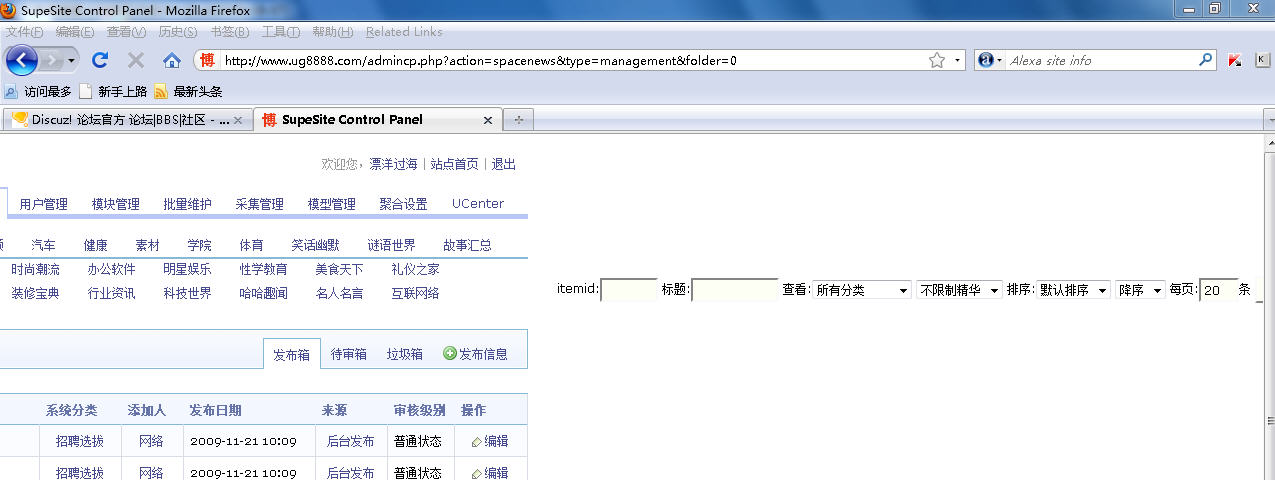1275x480 pixels.
Task: Click the green plus 发布信息 button
Action: [475, 354]
